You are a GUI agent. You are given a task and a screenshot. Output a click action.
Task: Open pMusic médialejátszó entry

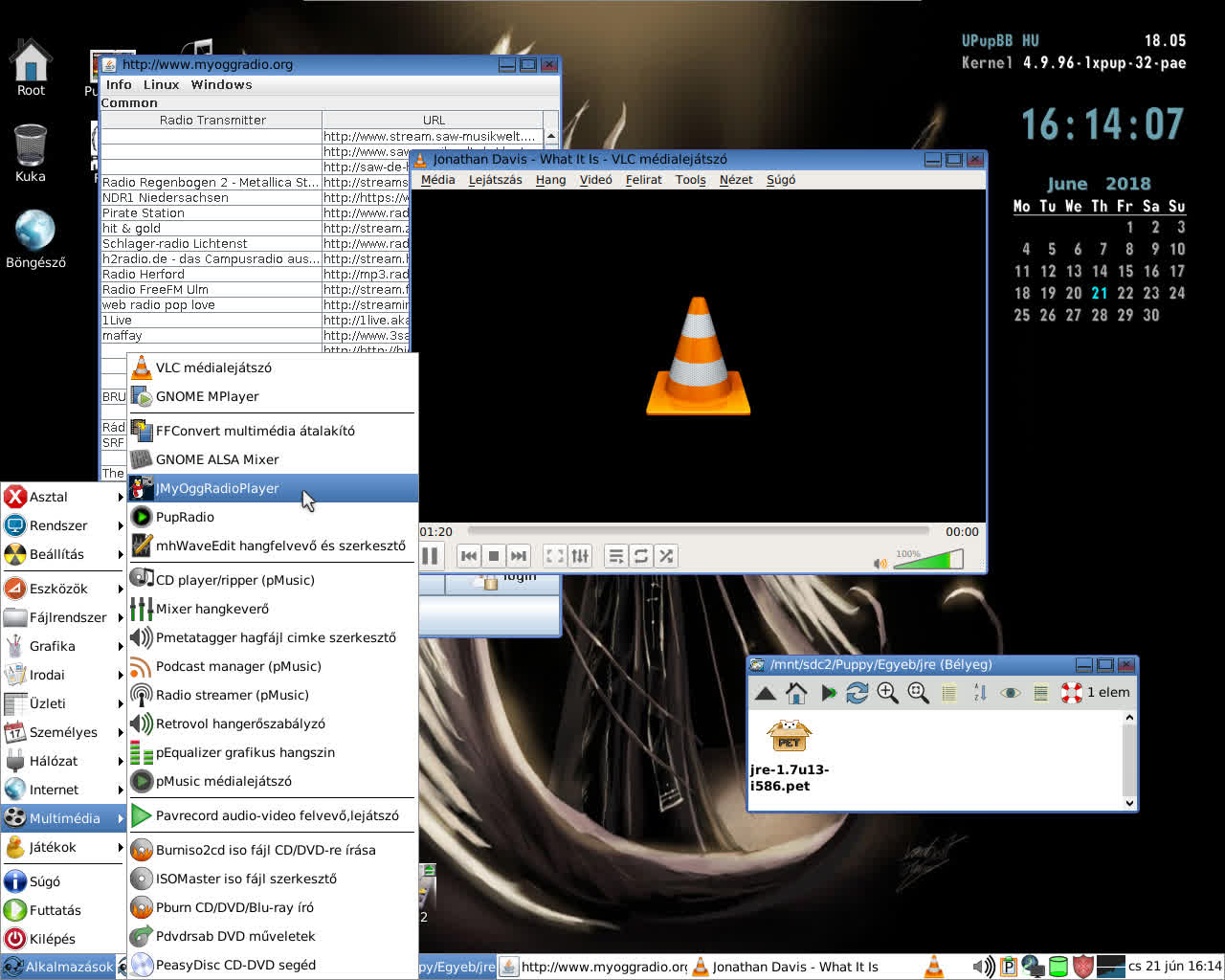click(x=273, y=781)
